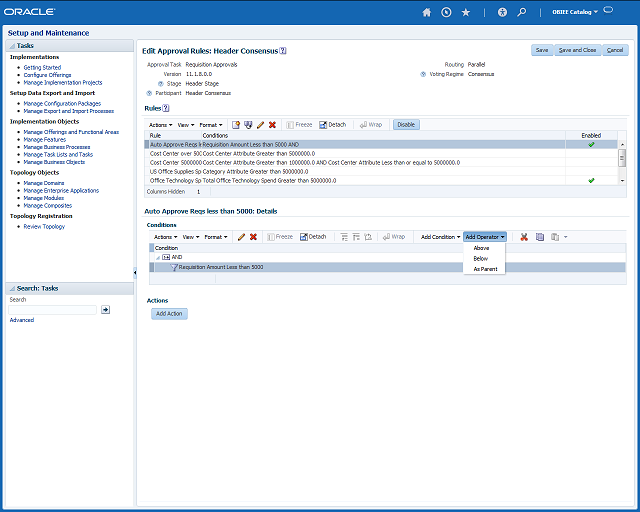This screenshot has height=512, width=640.
Task: Open paste options dropdown arrow
Action: click(x=566, y=237)
